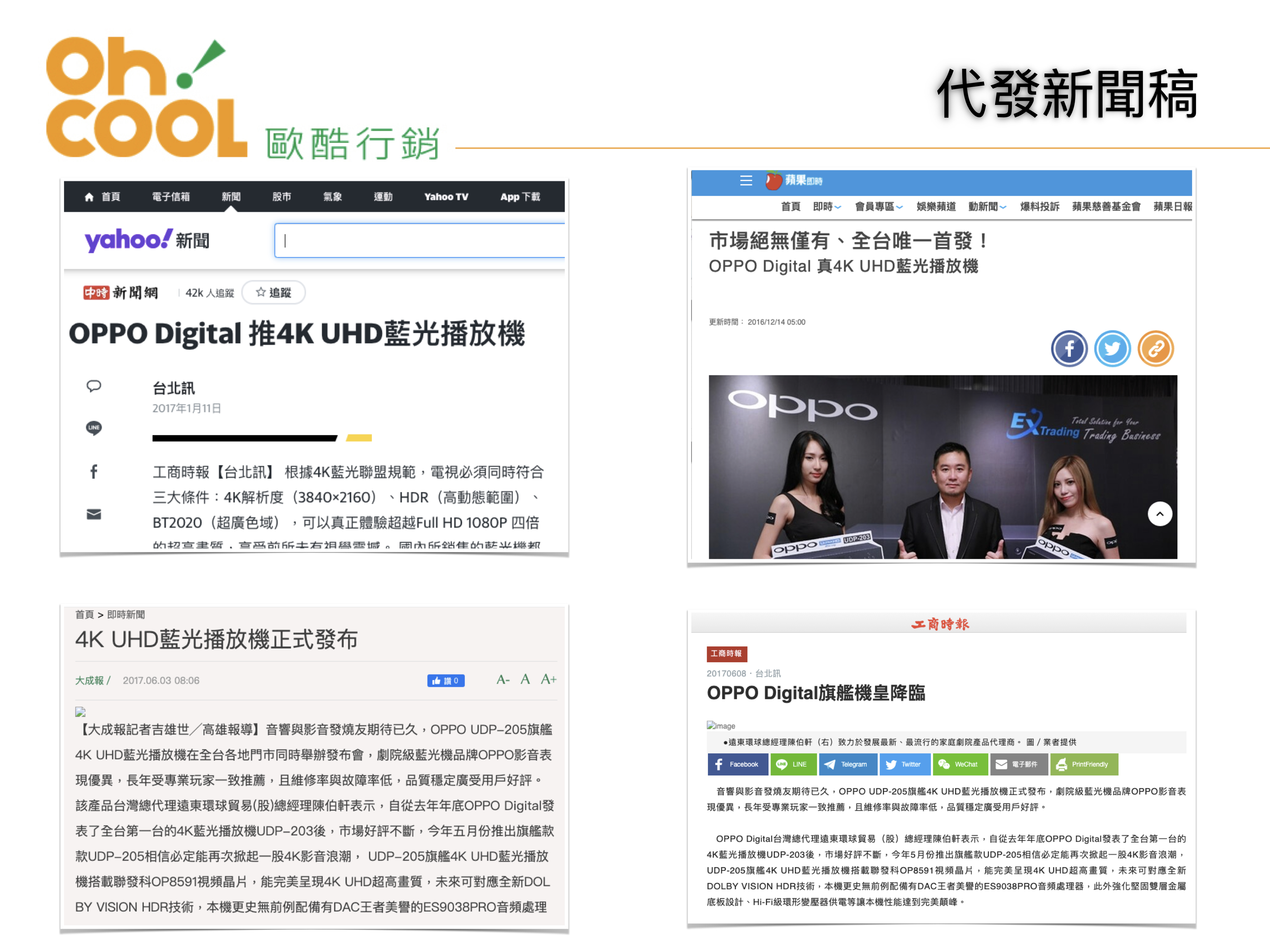The image size is (1270, 952).
Task: Click the Yahoo news search field
Action: [419, 240]
